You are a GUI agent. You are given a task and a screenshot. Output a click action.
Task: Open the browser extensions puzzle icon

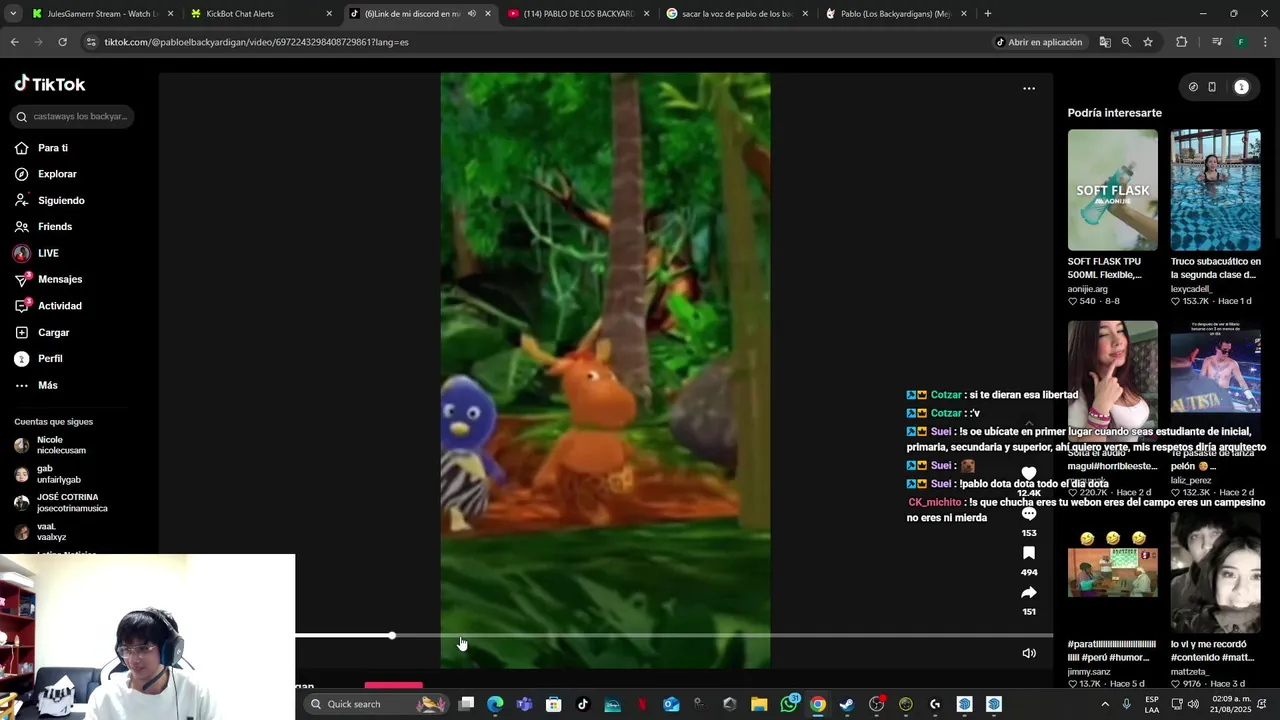(1182, 42)
